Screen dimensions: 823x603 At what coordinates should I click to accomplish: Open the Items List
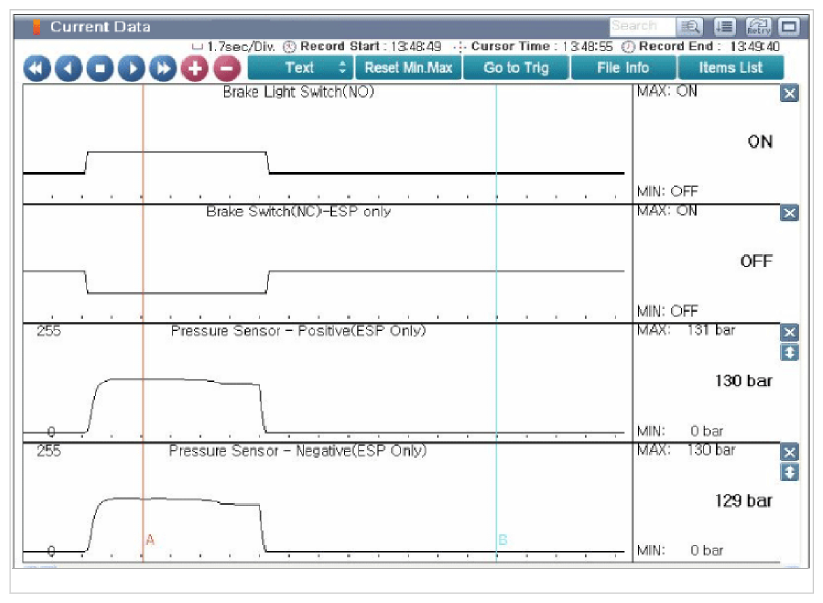click(x=731, y=68)
